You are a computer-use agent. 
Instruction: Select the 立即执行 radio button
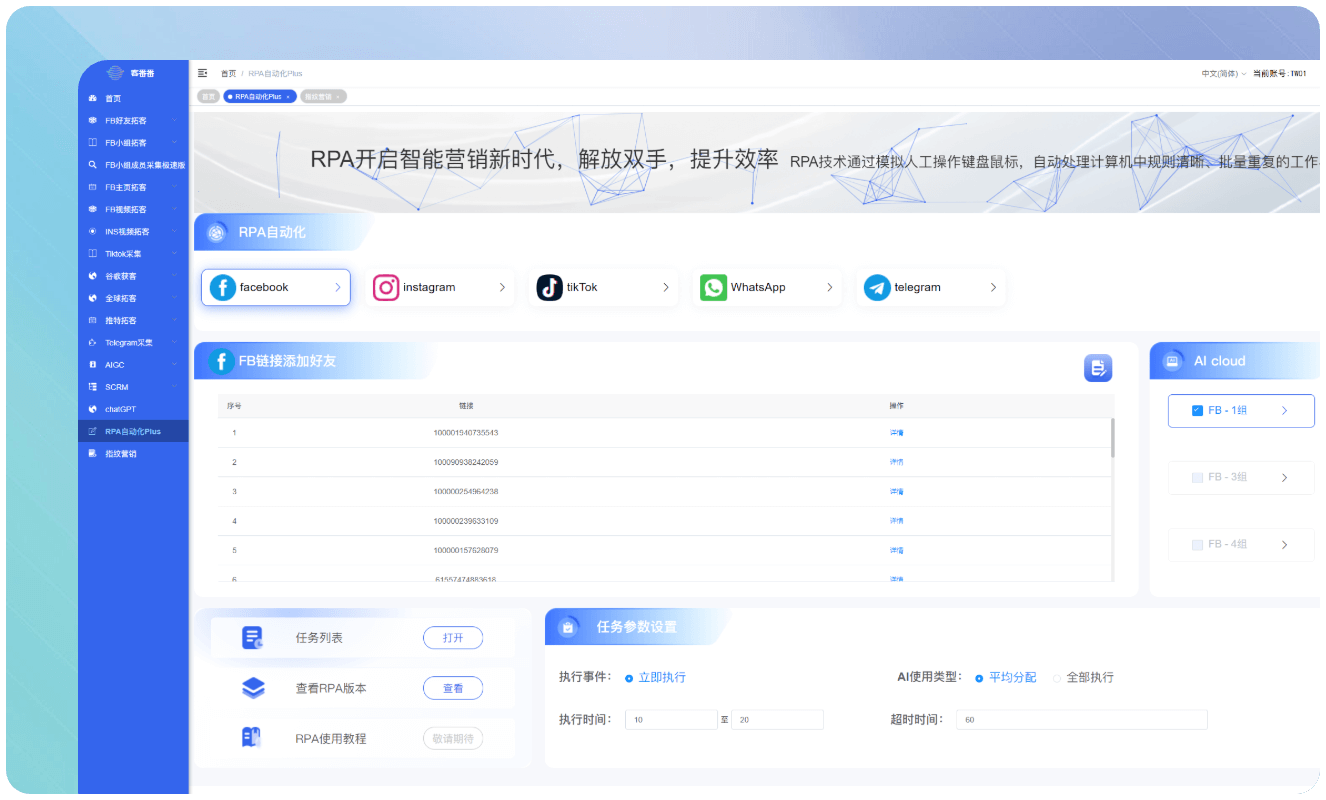[x=629, y=678]
